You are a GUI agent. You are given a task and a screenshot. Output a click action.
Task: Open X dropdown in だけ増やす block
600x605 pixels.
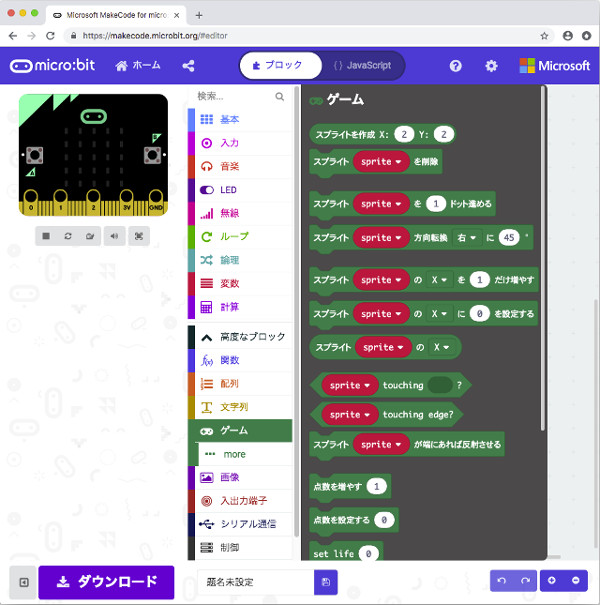click(x=439, y=280)
